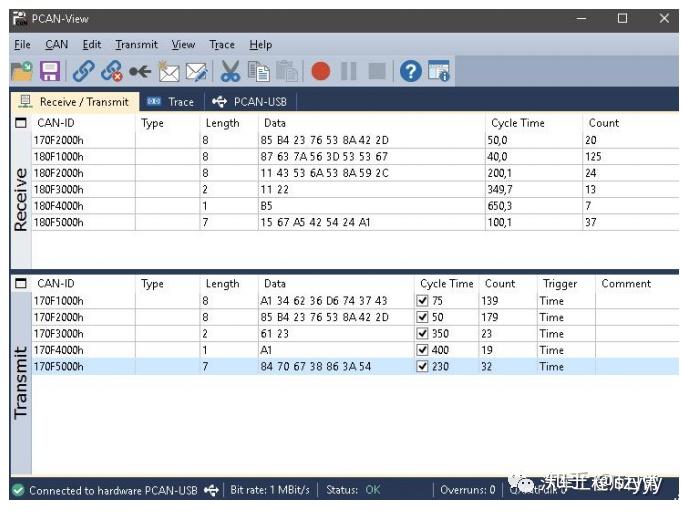681x513 pixels.
Task: Open the Transmit menu
Action: [x=136, y=44]
